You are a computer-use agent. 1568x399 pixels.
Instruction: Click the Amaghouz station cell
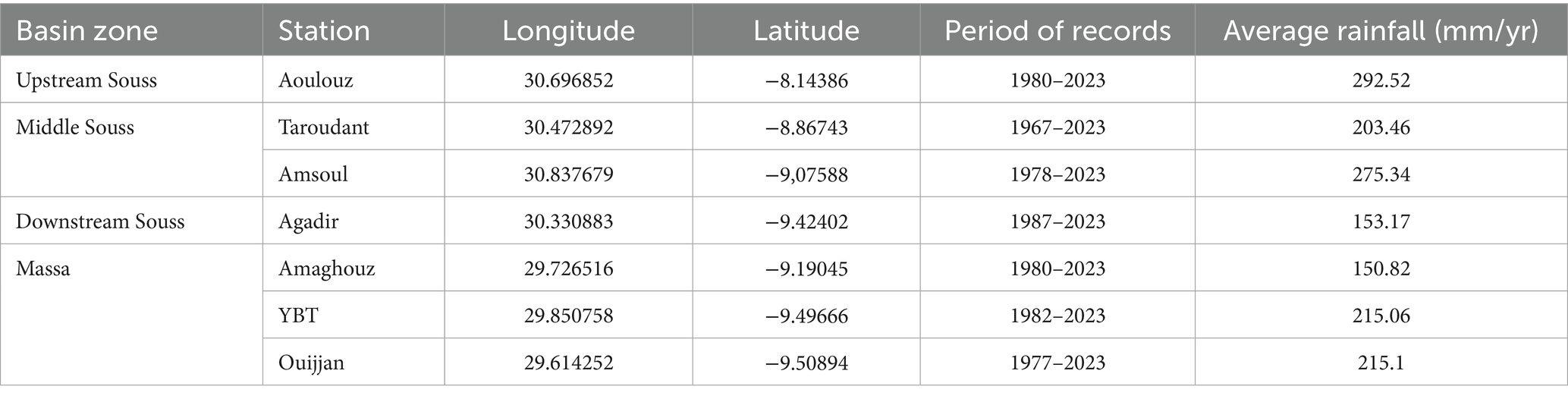[327, 269]
